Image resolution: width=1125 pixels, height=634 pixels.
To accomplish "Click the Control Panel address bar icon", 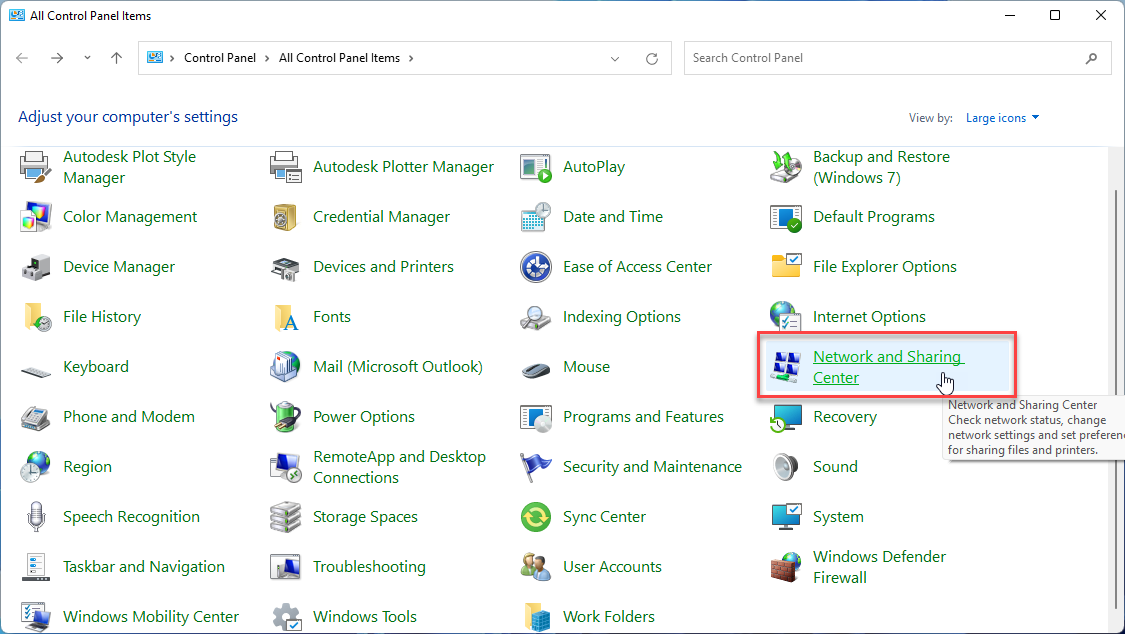I will click(x=155, y=57).
